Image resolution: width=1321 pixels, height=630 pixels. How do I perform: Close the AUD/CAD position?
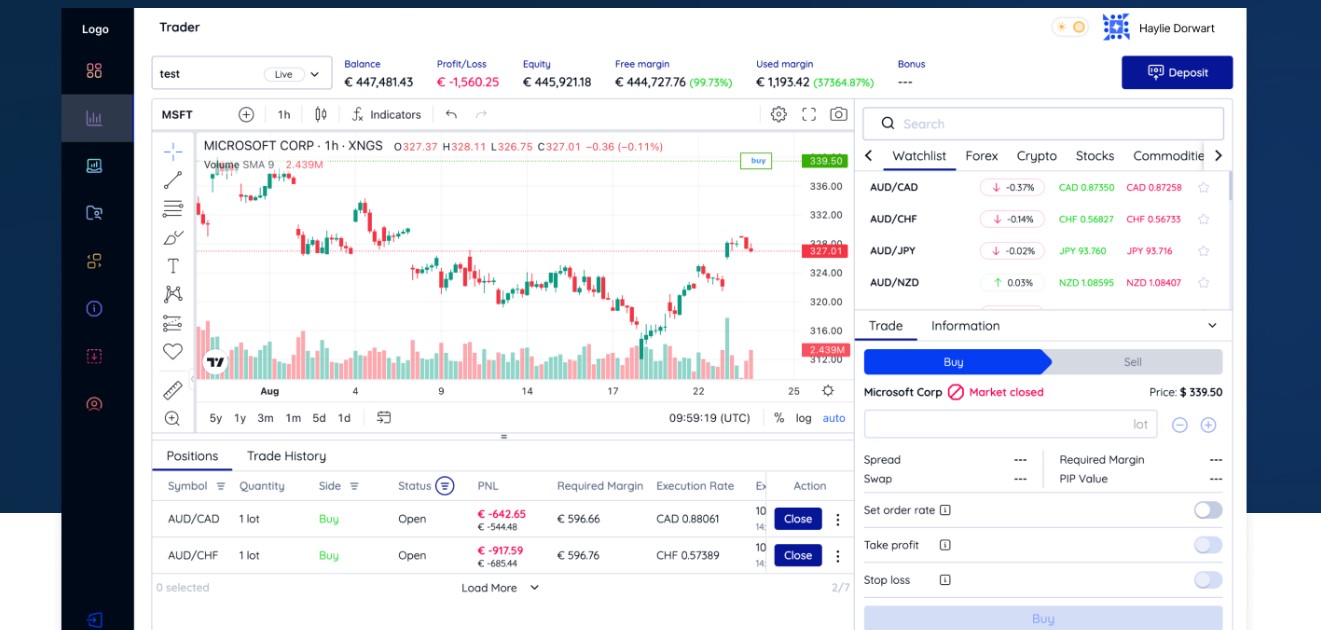pyautogui.click(x=797, y=519)
